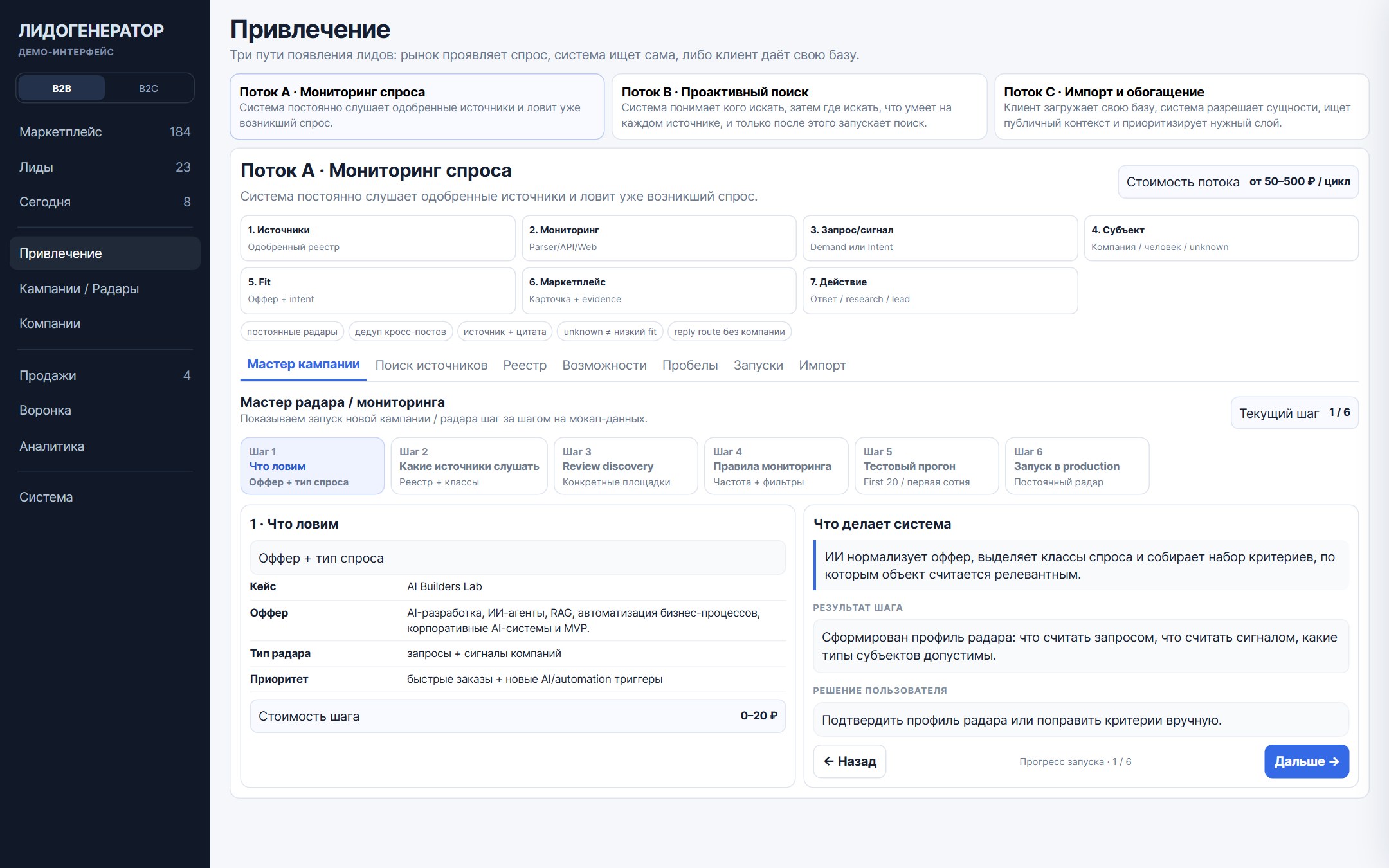The width and height of the screenshot is (1389, 868).
Task: Select Поток B · Проактивный поиск card
Action: [799, 107]
